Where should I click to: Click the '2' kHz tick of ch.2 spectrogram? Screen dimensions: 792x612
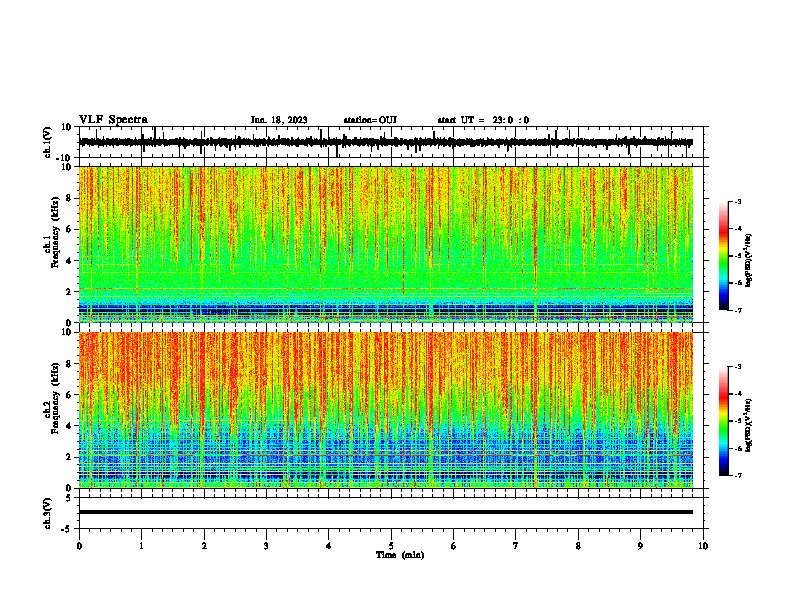pos(69,457)
